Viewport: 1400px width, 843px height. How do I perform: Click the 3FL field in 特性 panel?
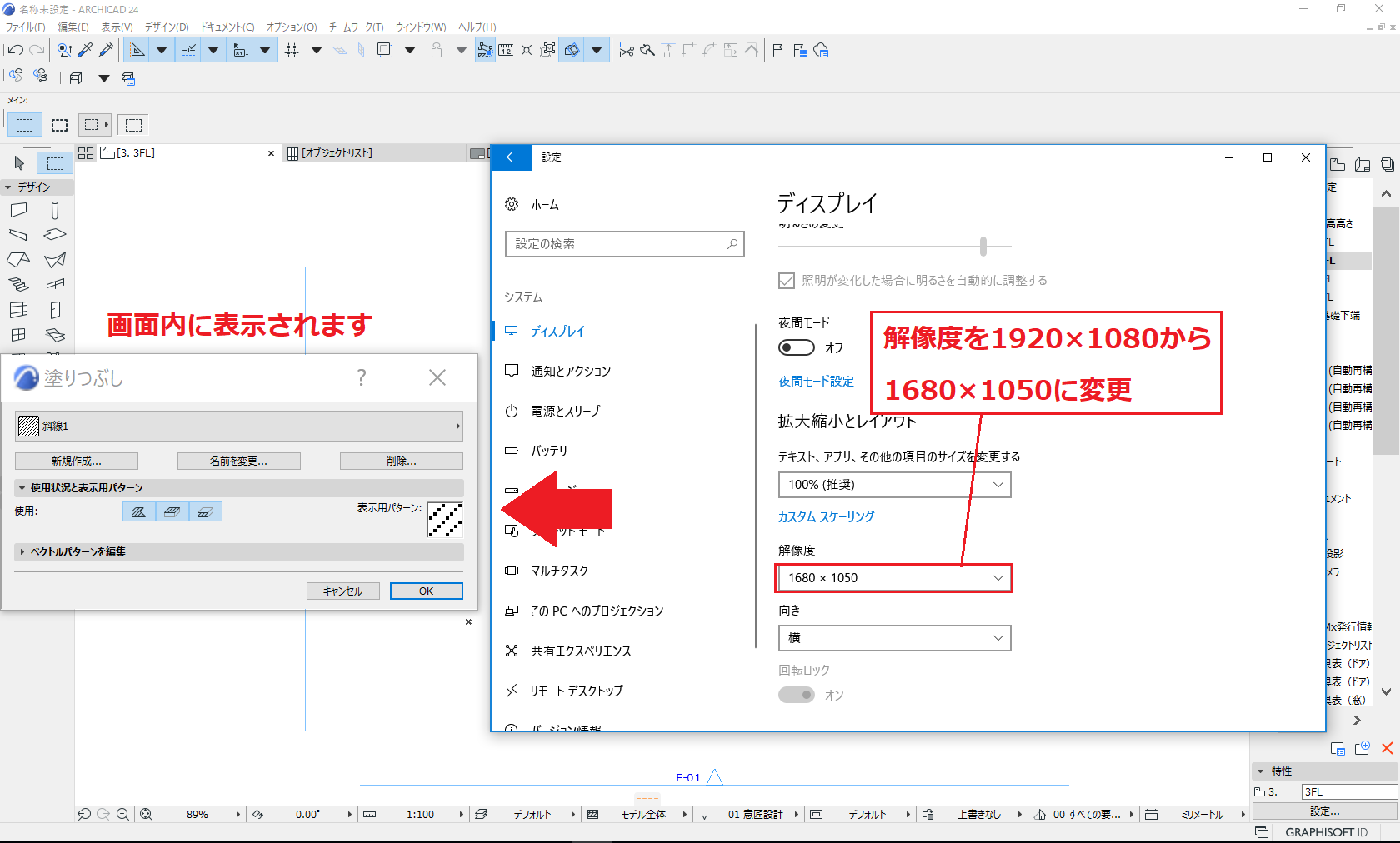(1350, 792)
